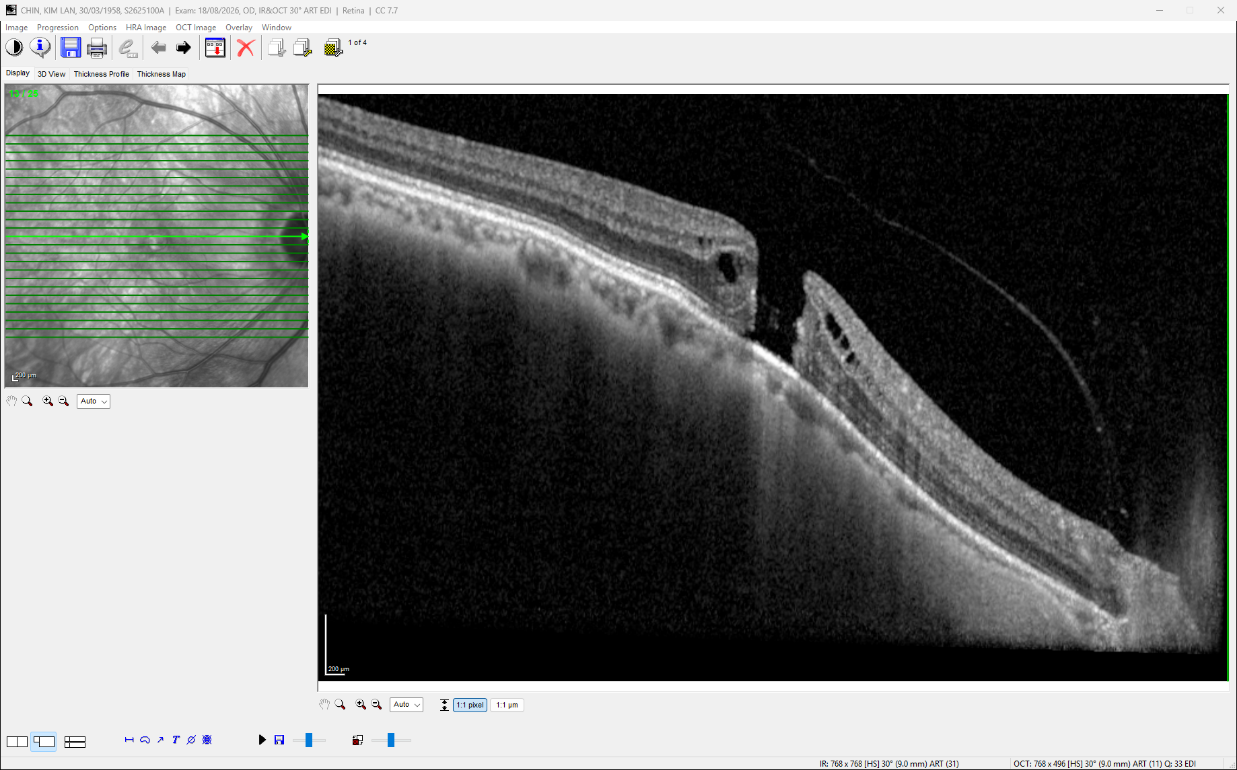Open the Progression menu
1237x770 pixels.
point(58,27)
